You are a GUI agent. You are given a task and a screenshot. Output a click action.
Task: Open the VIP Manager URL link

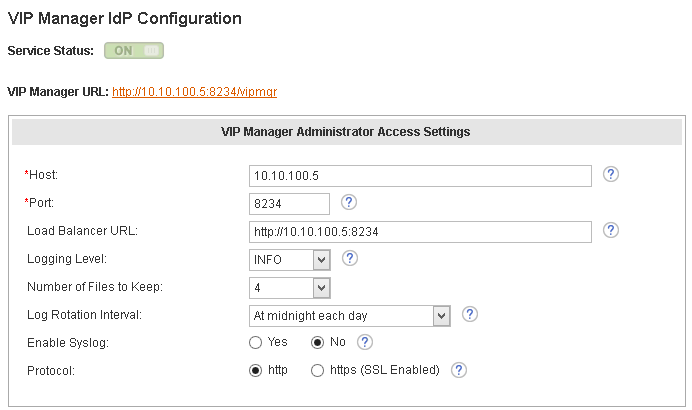click(194, 91)
